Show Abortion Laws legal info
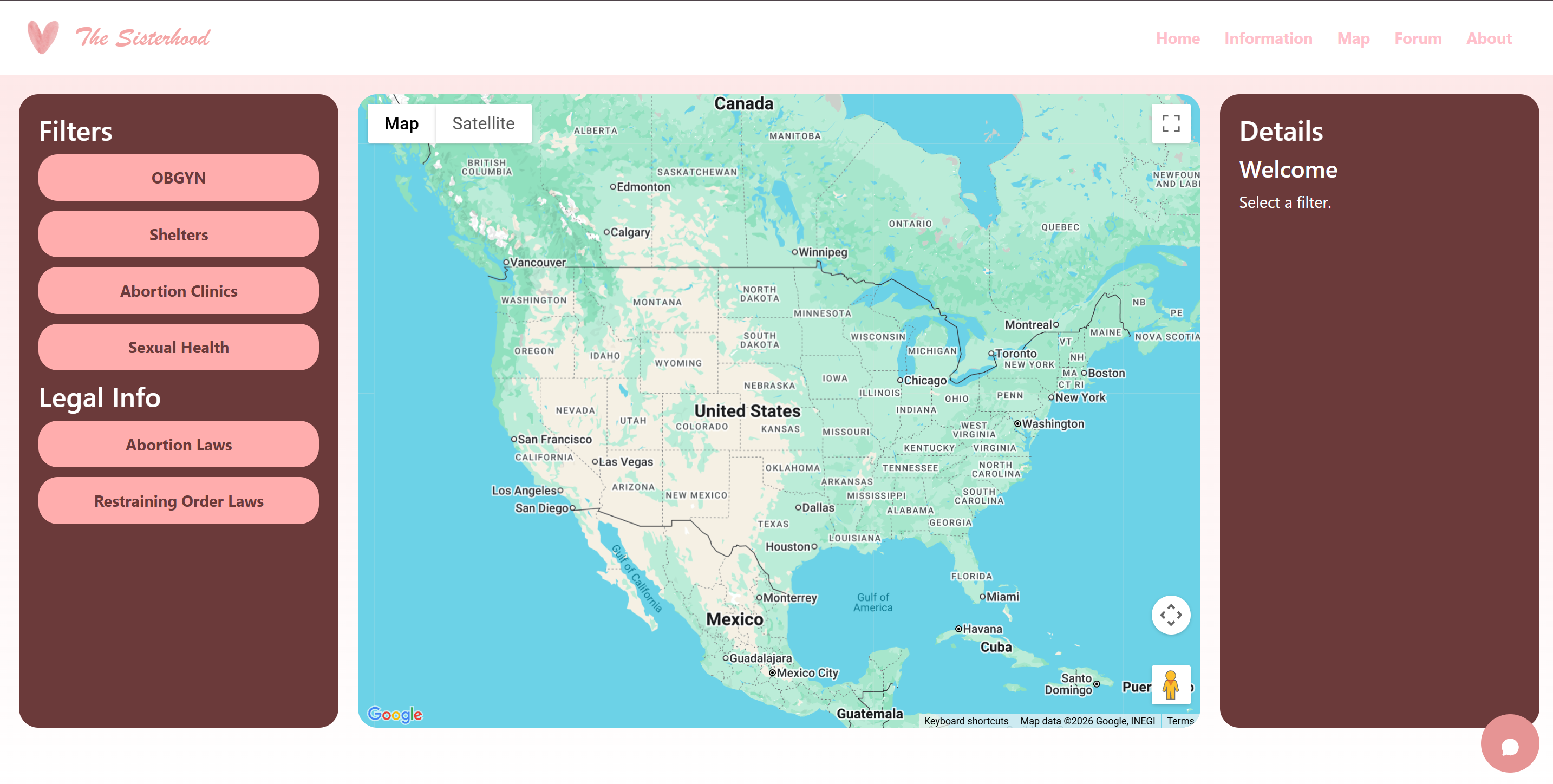This screenshot has height=784, width=1553. point(179,445)
